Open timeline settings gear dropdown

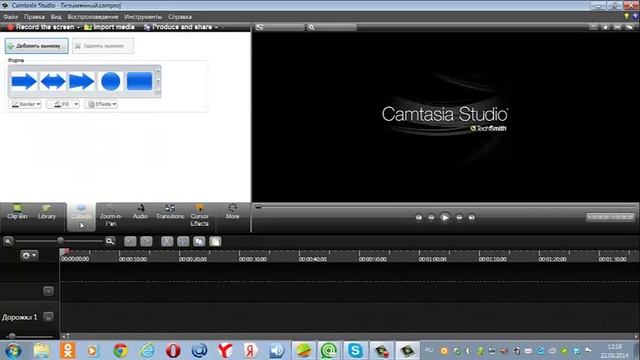click(x=29, y=256)
